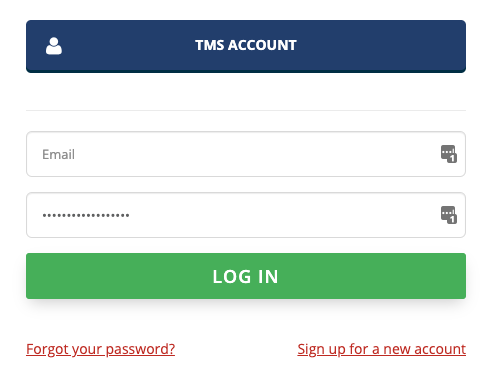The image size is (491, 386).
Task: Open the Forgot your password? link
Action: coord(100,349)
